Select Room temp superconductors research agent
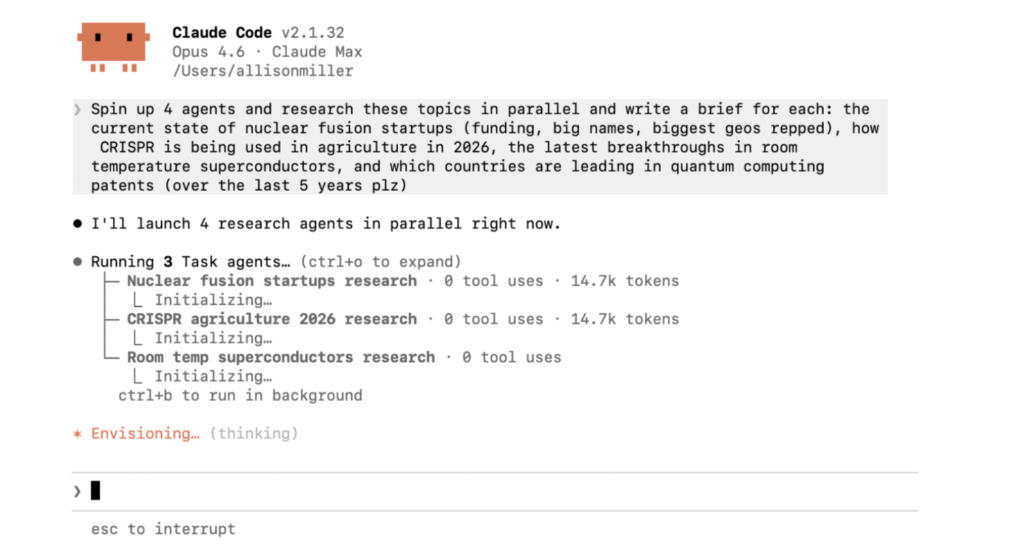The height and width of the screenshot is (552, 1024). coord(280,357)
